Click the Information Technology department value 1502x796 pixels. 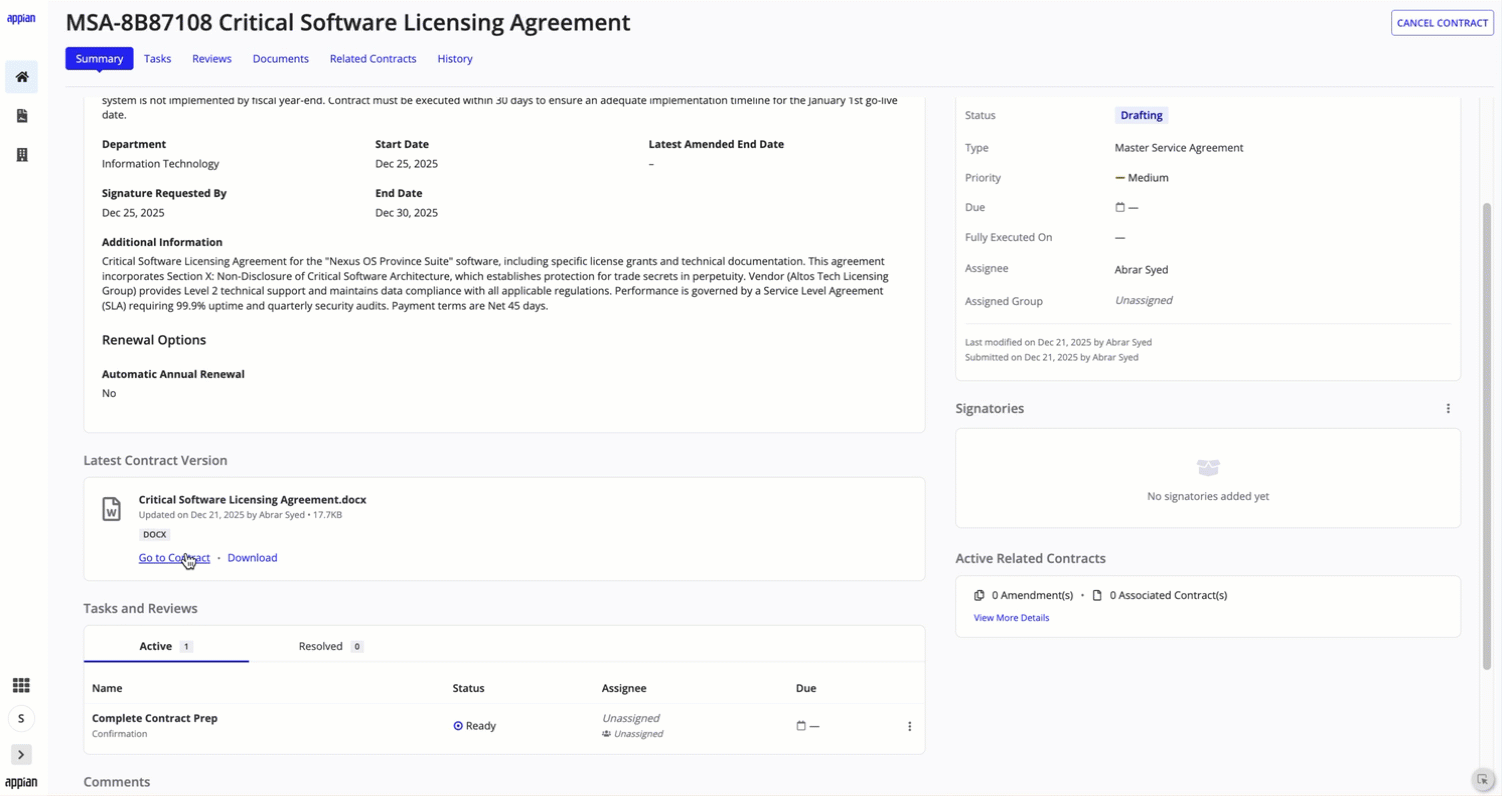(160, 164)
